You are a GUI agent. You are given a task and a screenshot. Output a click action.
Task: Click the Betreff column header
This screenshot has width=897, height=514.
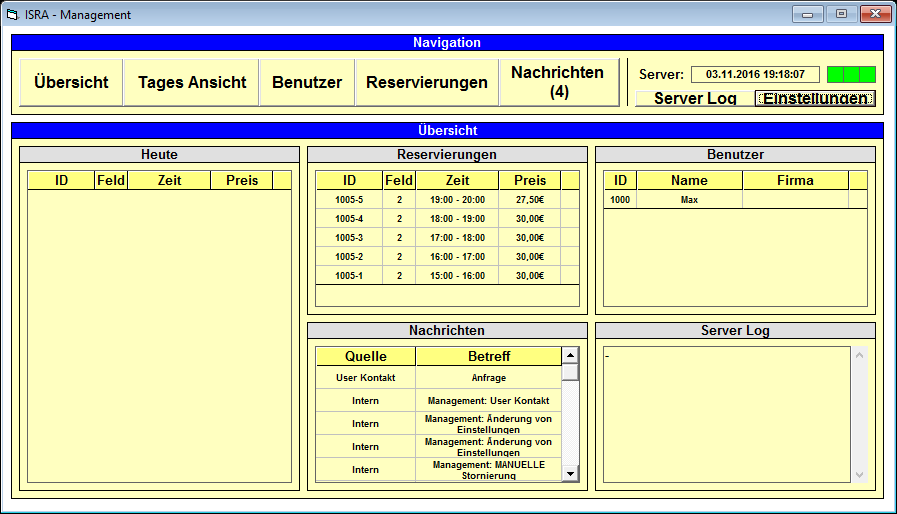coord(489,356)
